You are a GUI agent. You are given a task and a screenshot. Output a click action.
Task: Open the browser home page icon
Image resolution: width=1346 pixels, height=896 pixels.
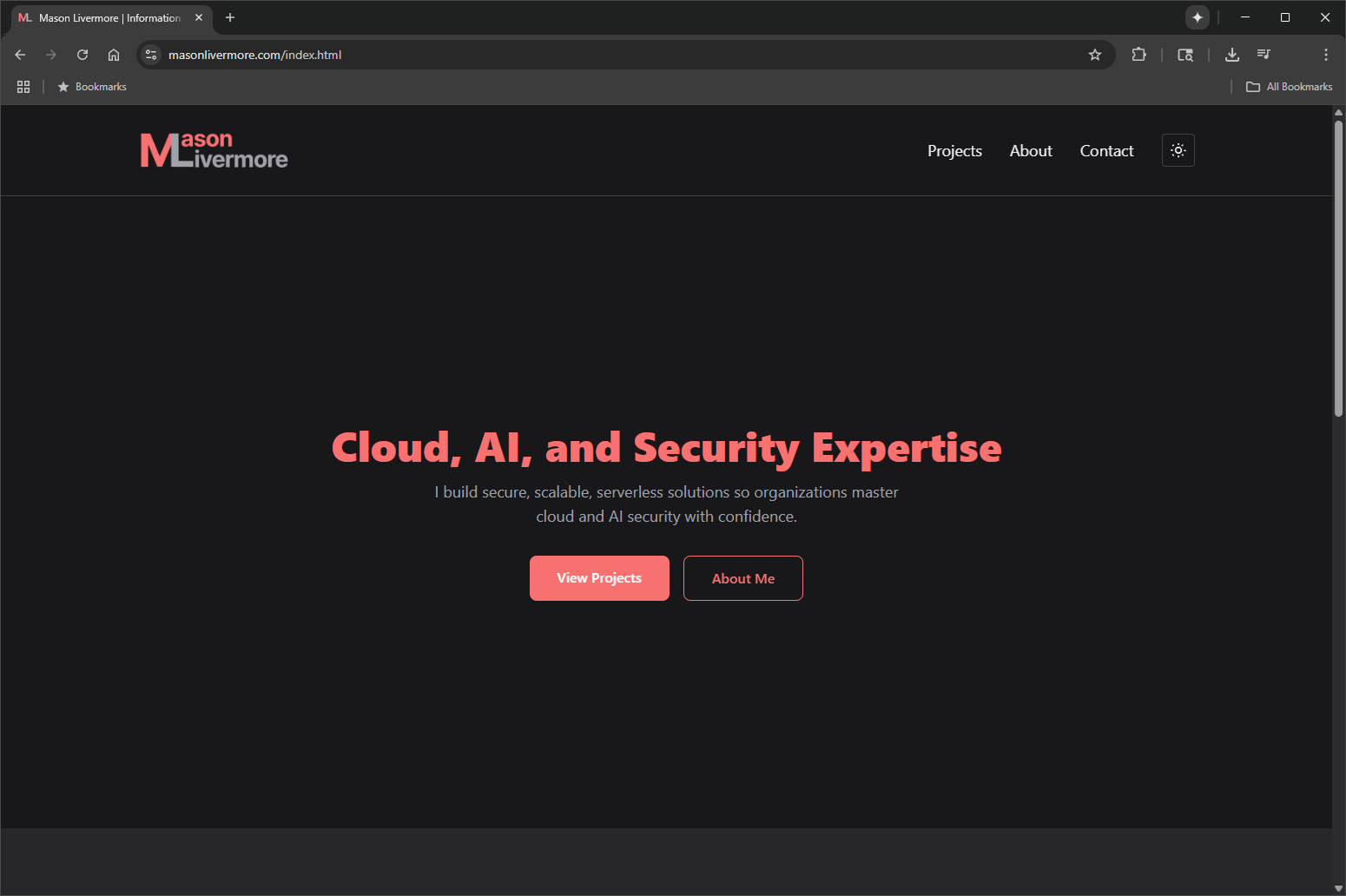[x=114, y=55]
